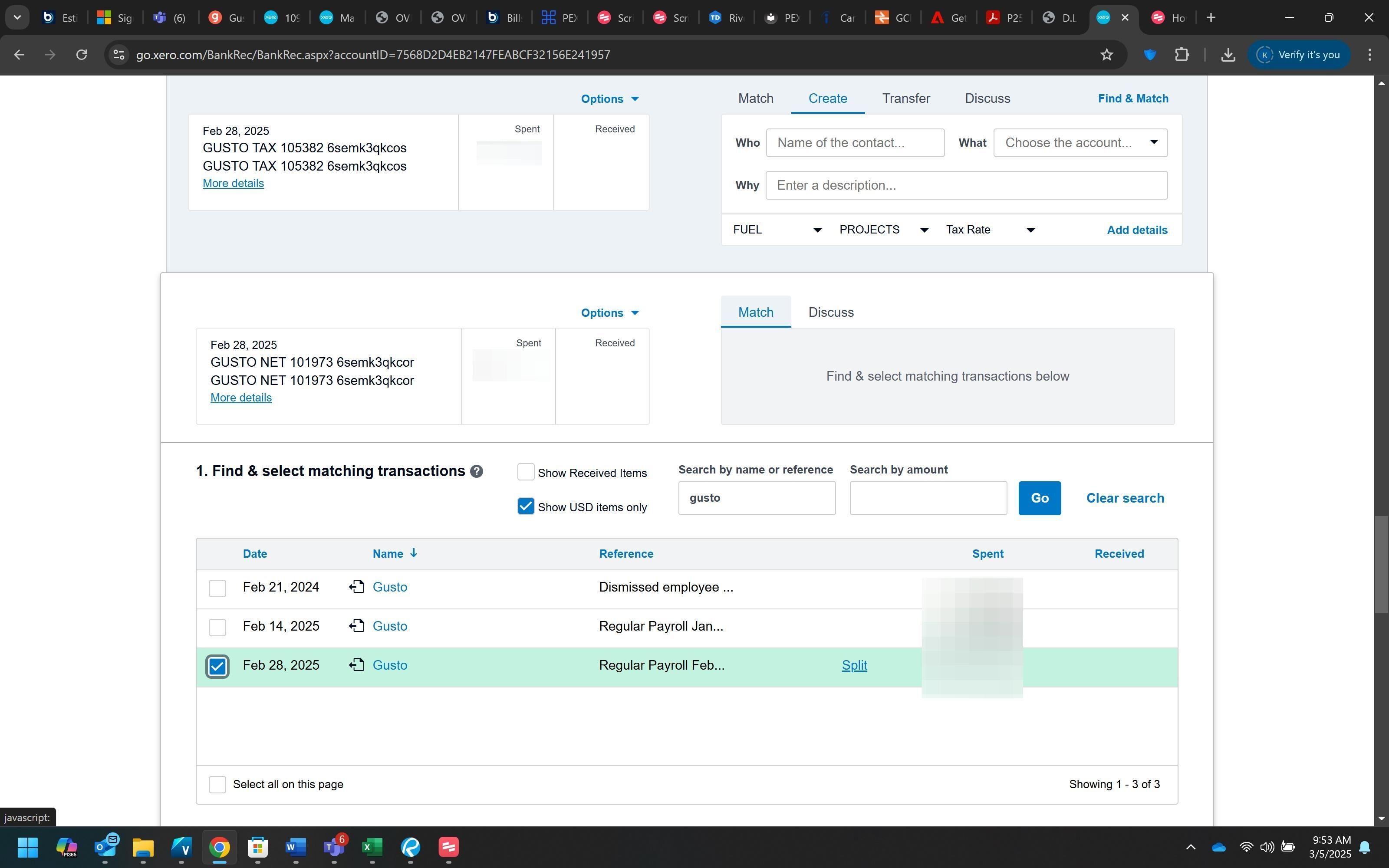Click the help icon beside Find & select heading

[477, 471]
